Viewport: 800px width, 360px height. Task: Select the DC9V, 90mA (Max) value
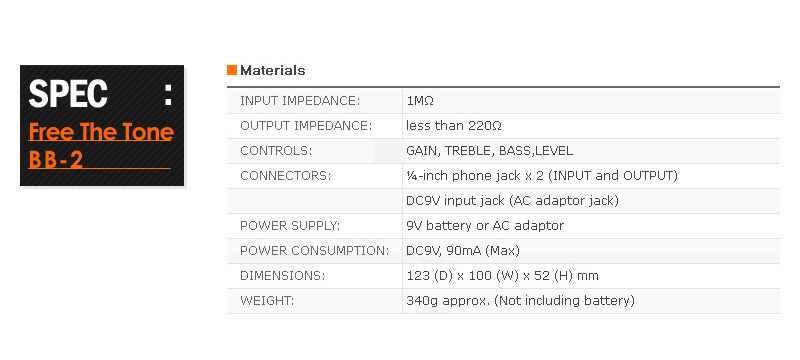[x=463, y=251]
